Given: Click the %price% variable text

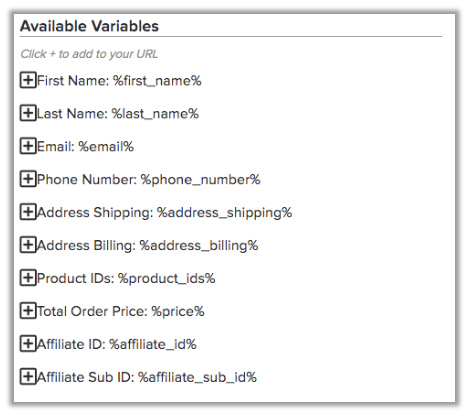Looking at the screenshot, I should [178, 312].
